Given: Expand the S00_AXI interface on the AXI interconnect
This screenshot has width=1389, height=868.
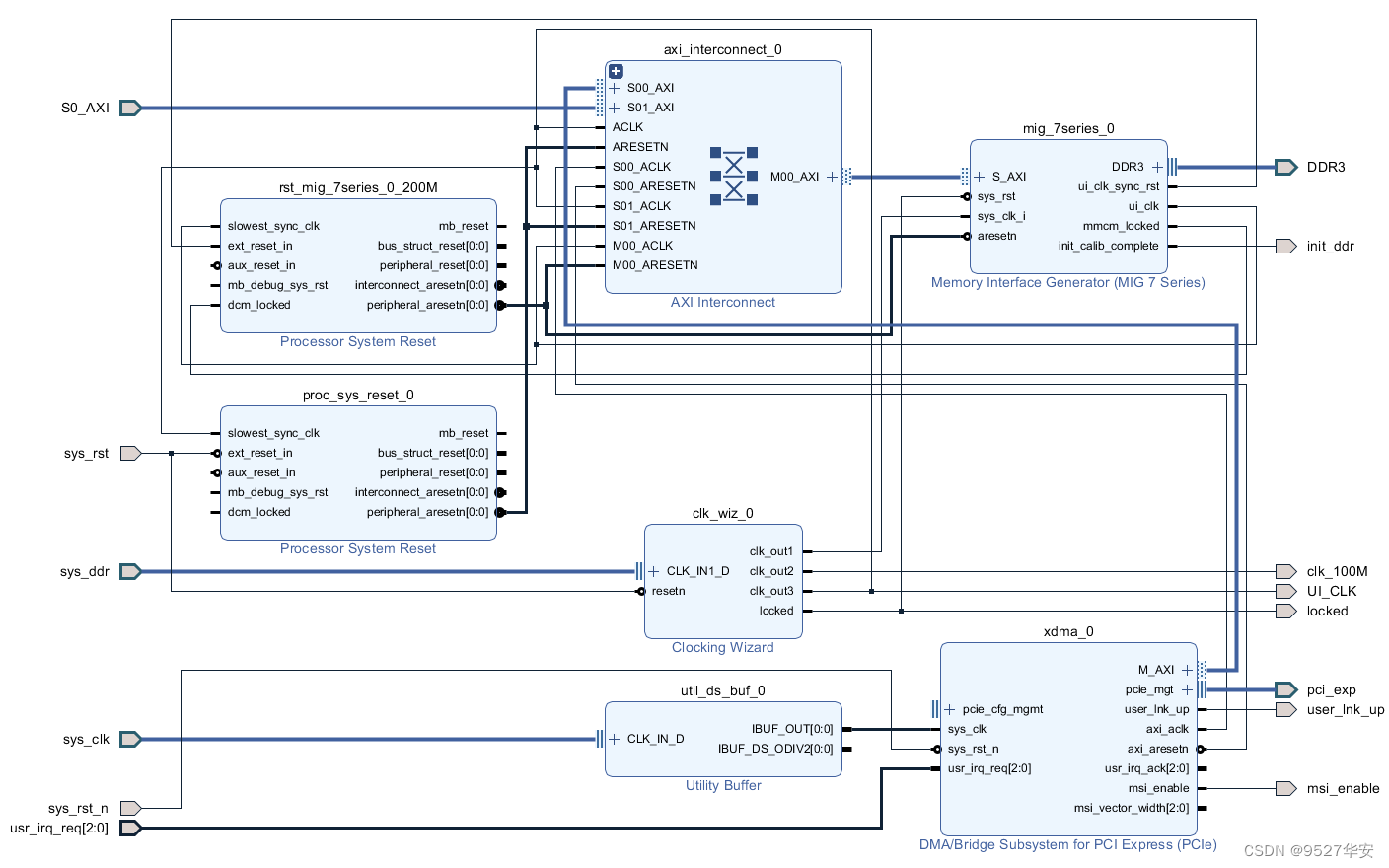Looking at the screenshot, I should (615, 88).
